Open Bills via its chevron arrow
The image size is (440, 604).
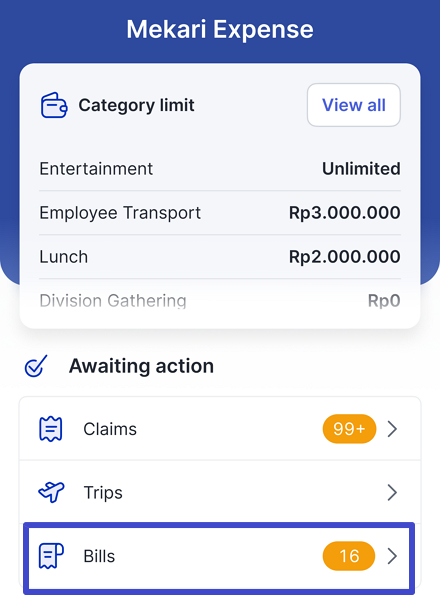coord(392,556)
